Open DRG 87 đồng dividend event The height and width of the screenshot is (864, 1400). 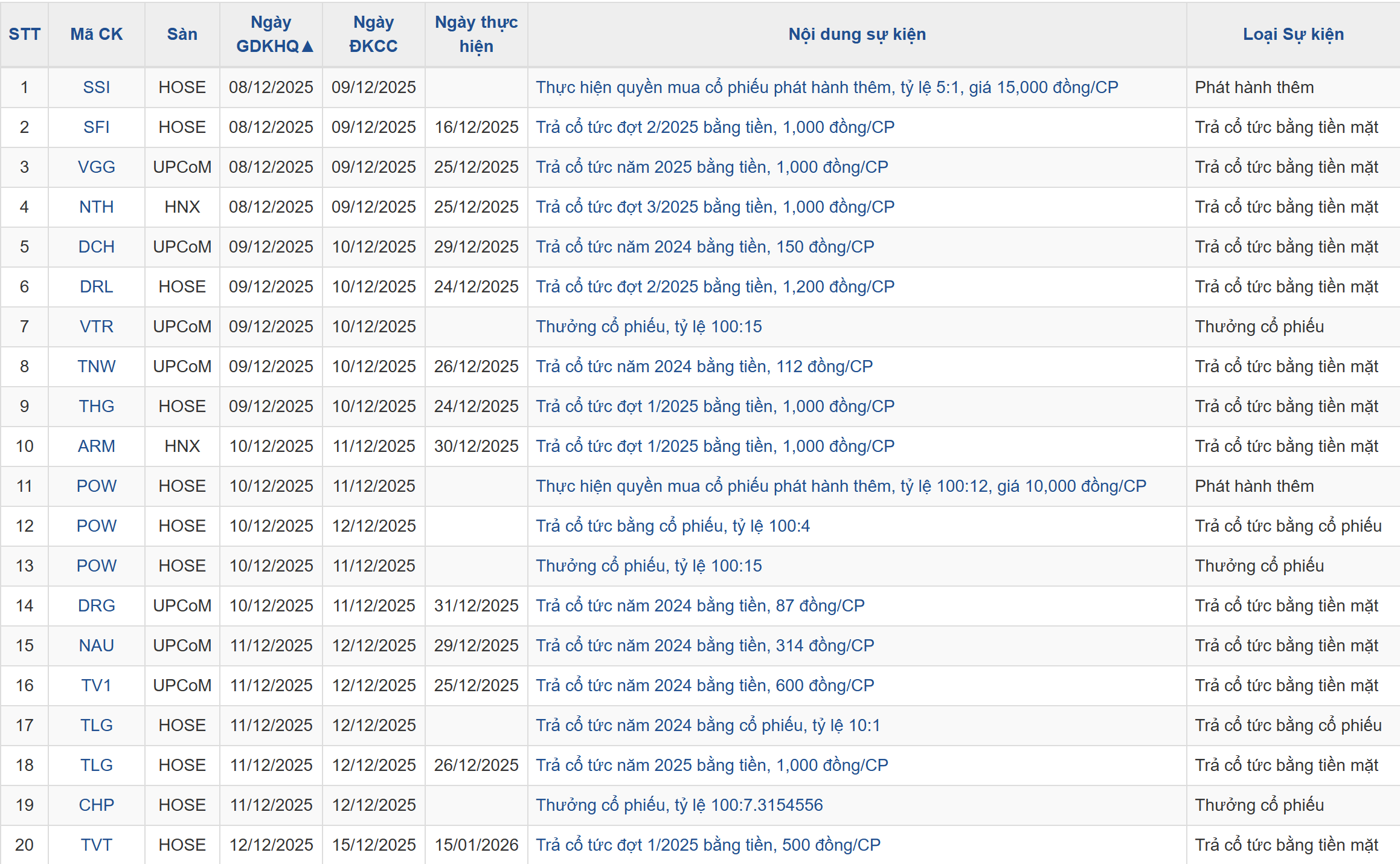[699, 606]
